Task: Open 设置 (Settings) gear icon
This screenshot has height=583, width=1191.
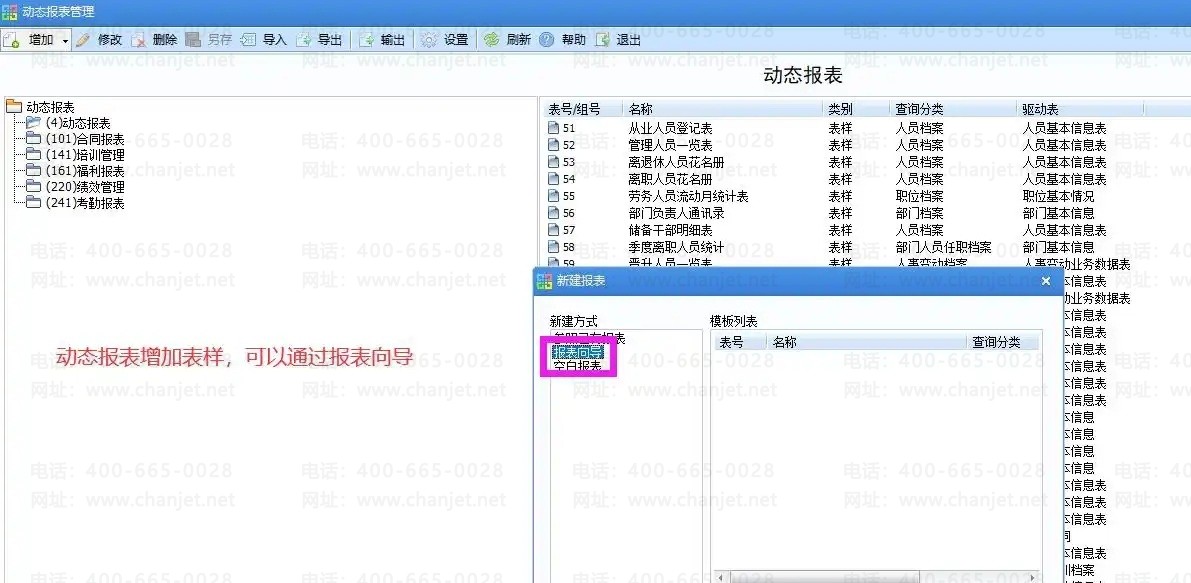Action: coord(430,40)
